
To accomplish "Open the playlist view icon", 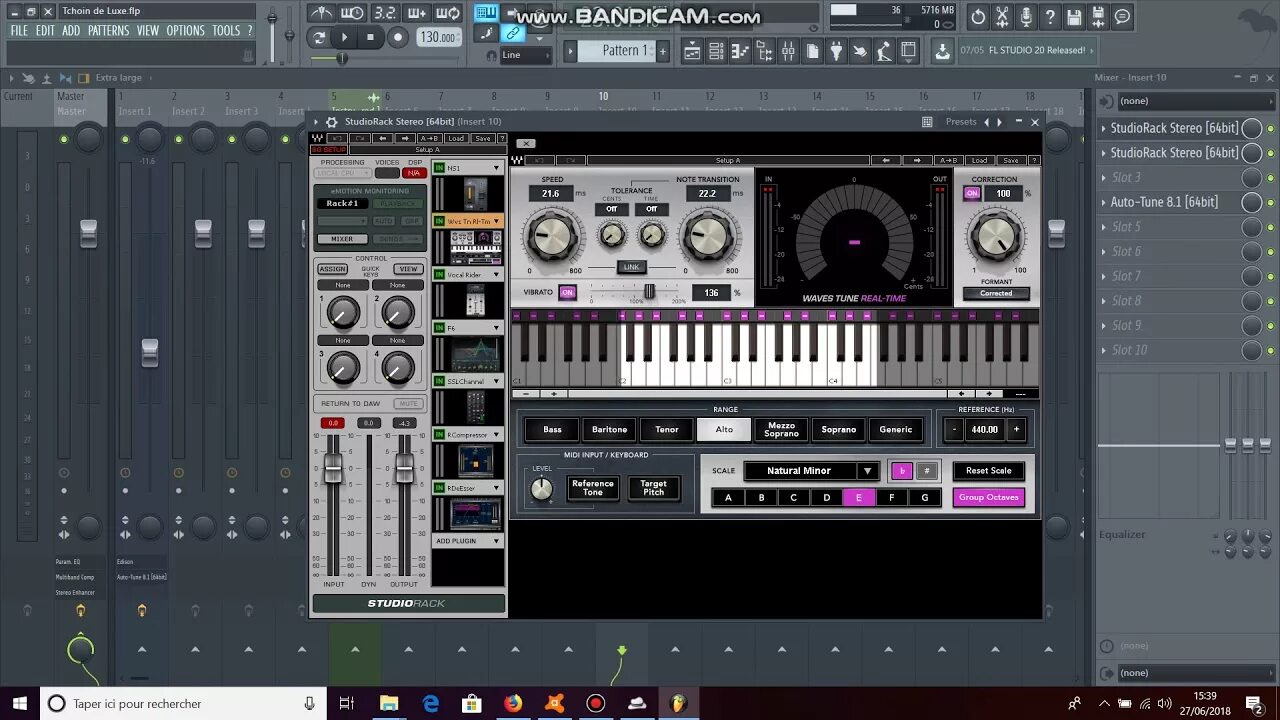I will (x=691, y=51).
